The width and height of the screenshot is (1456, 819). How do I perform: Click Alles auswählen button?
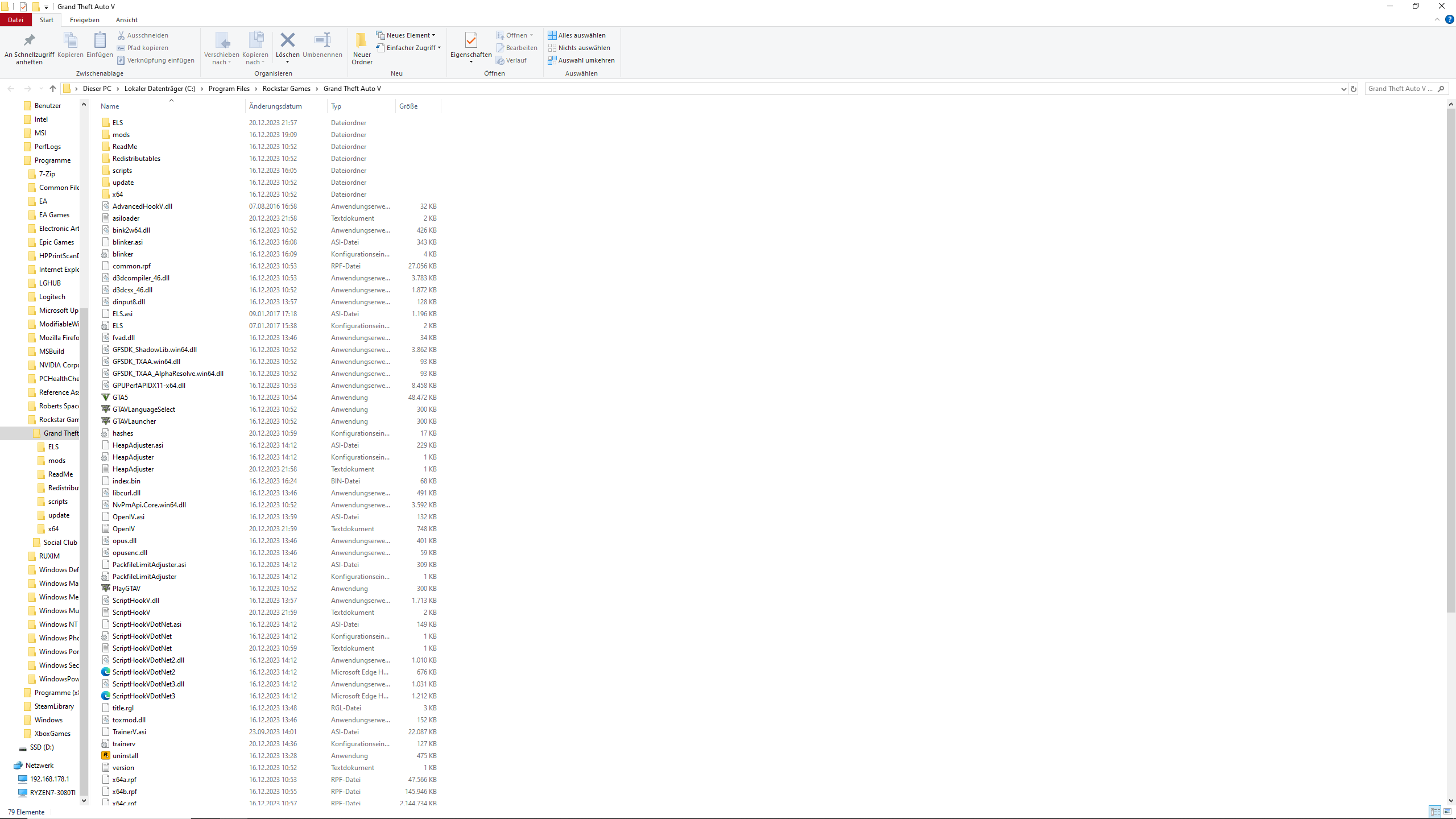(x=577, y=35)
